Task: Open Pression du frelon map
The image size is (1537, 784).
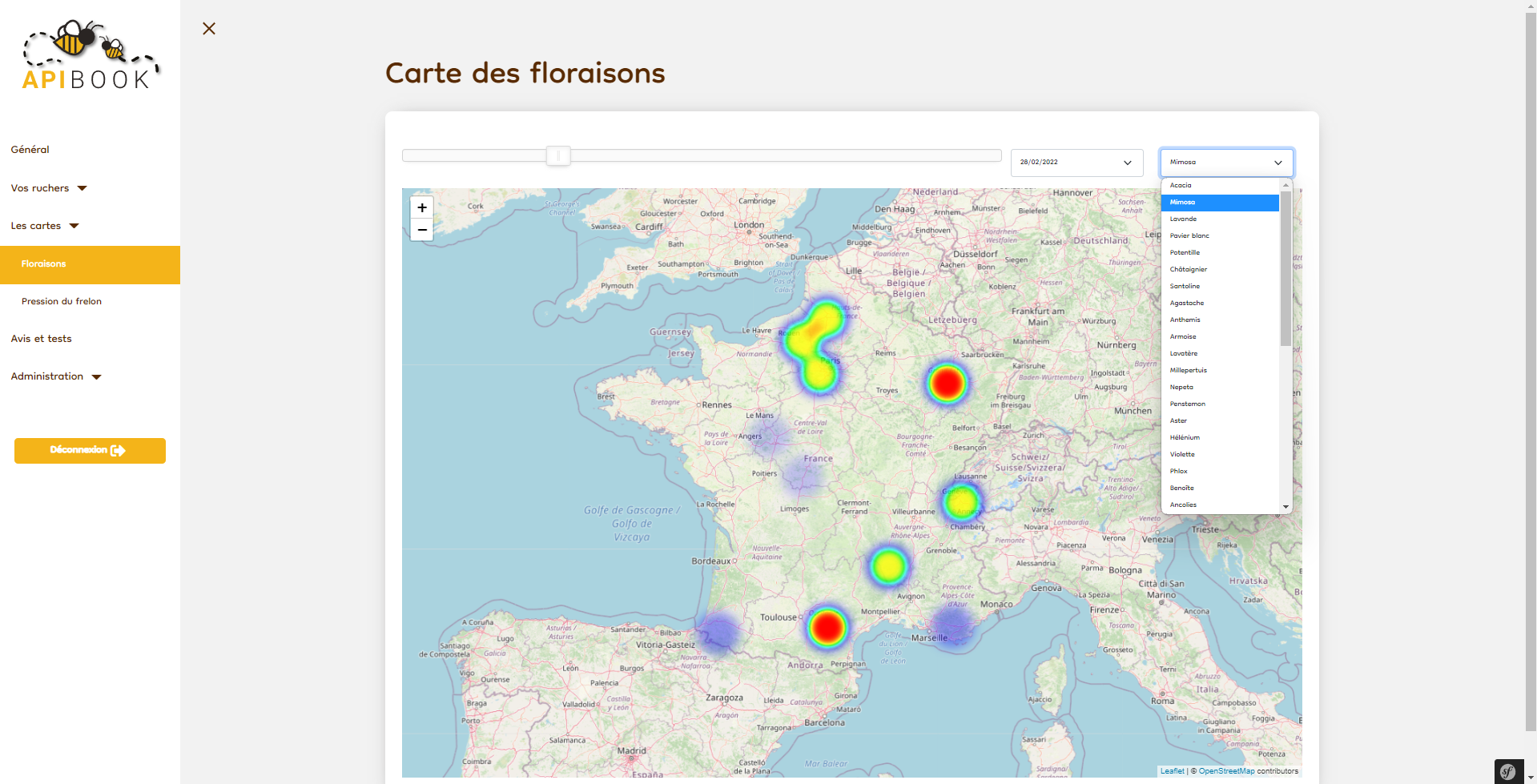Action: tap(62, 301)
